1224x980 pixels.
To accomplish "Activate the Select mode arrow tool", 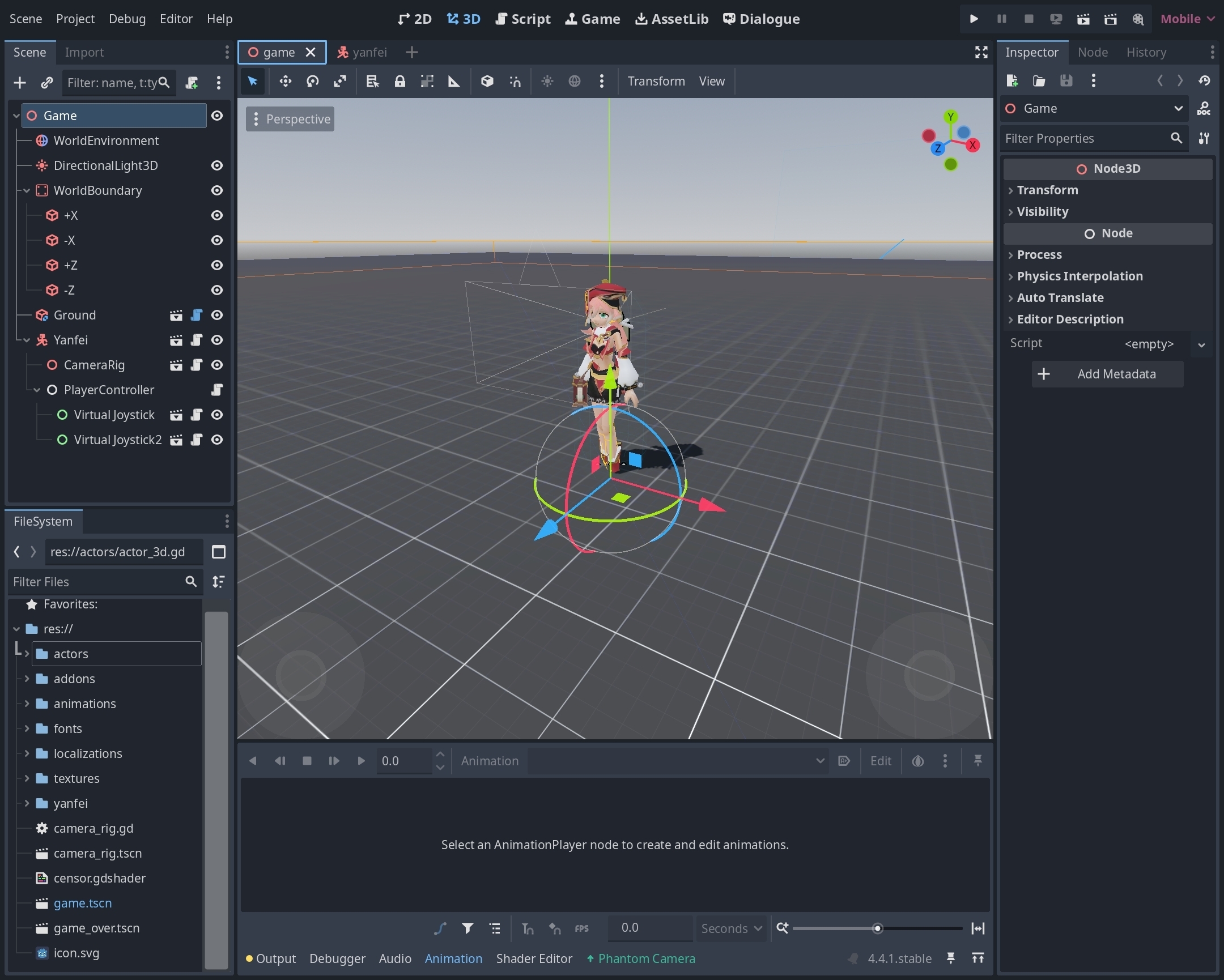I will tap(253, 81).
